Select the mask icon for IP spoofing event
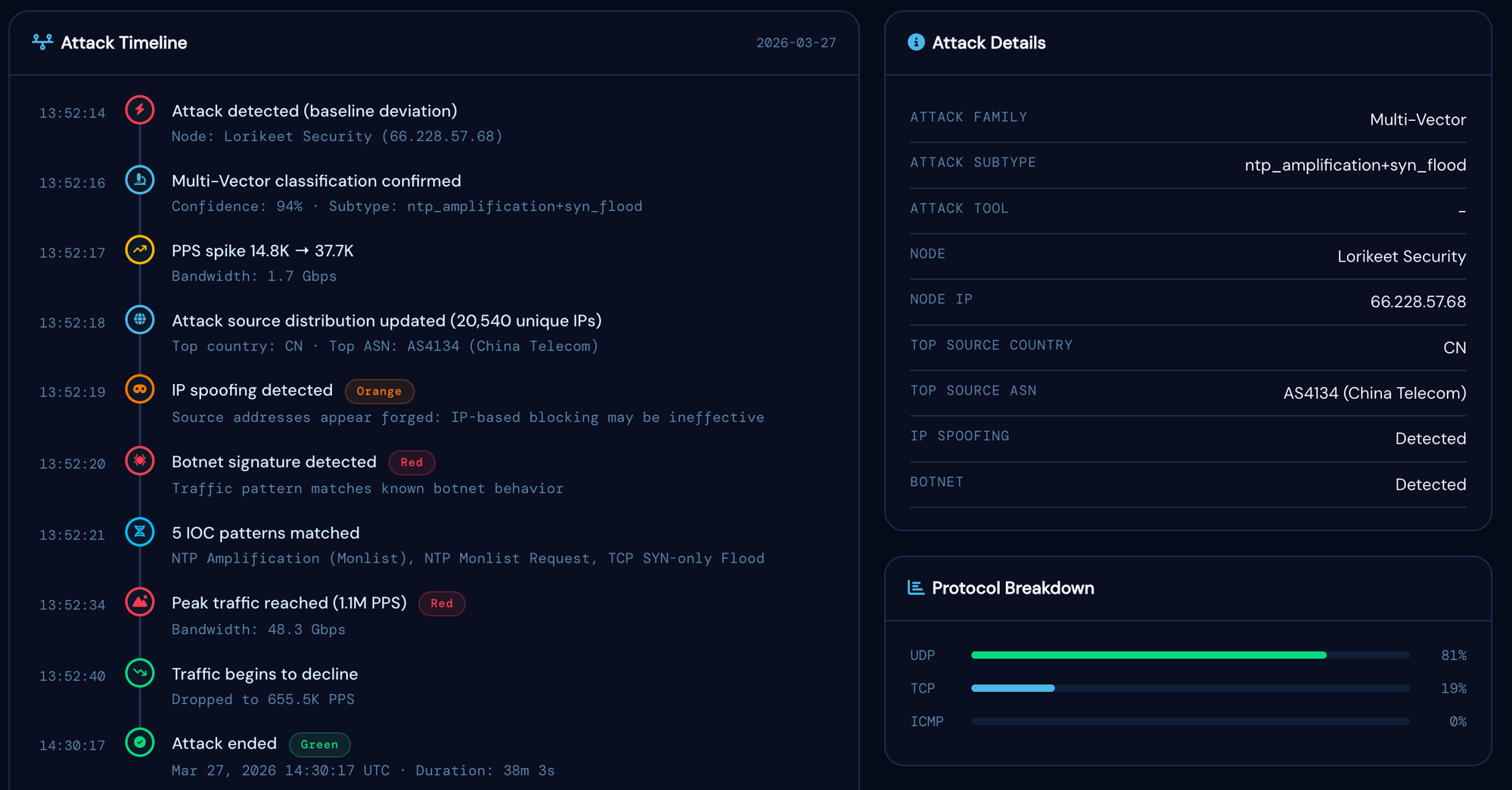Screen dimensions: 1512x790 (x=140, y=389)
